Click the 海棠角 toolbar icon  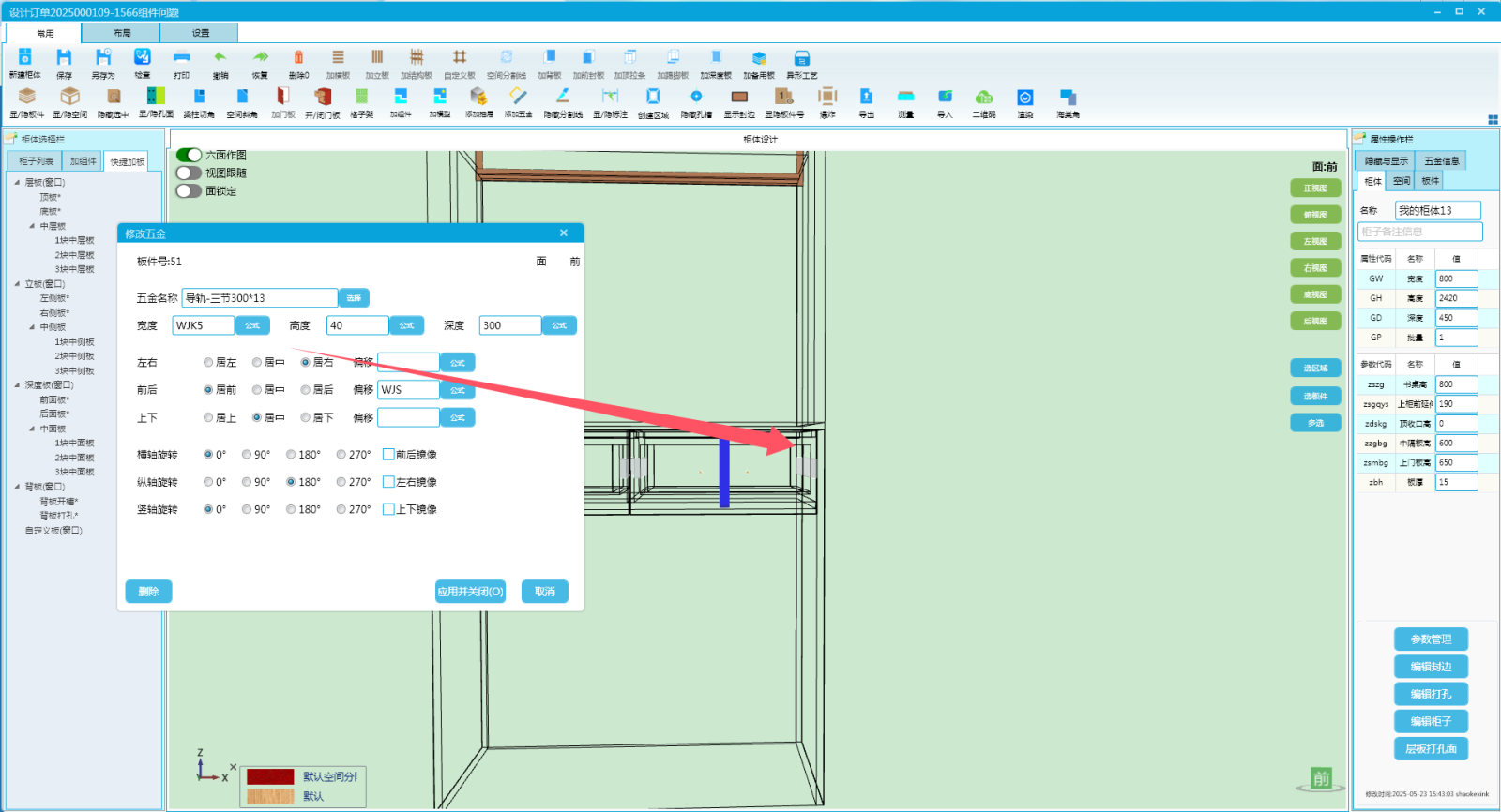point(1068,97)
